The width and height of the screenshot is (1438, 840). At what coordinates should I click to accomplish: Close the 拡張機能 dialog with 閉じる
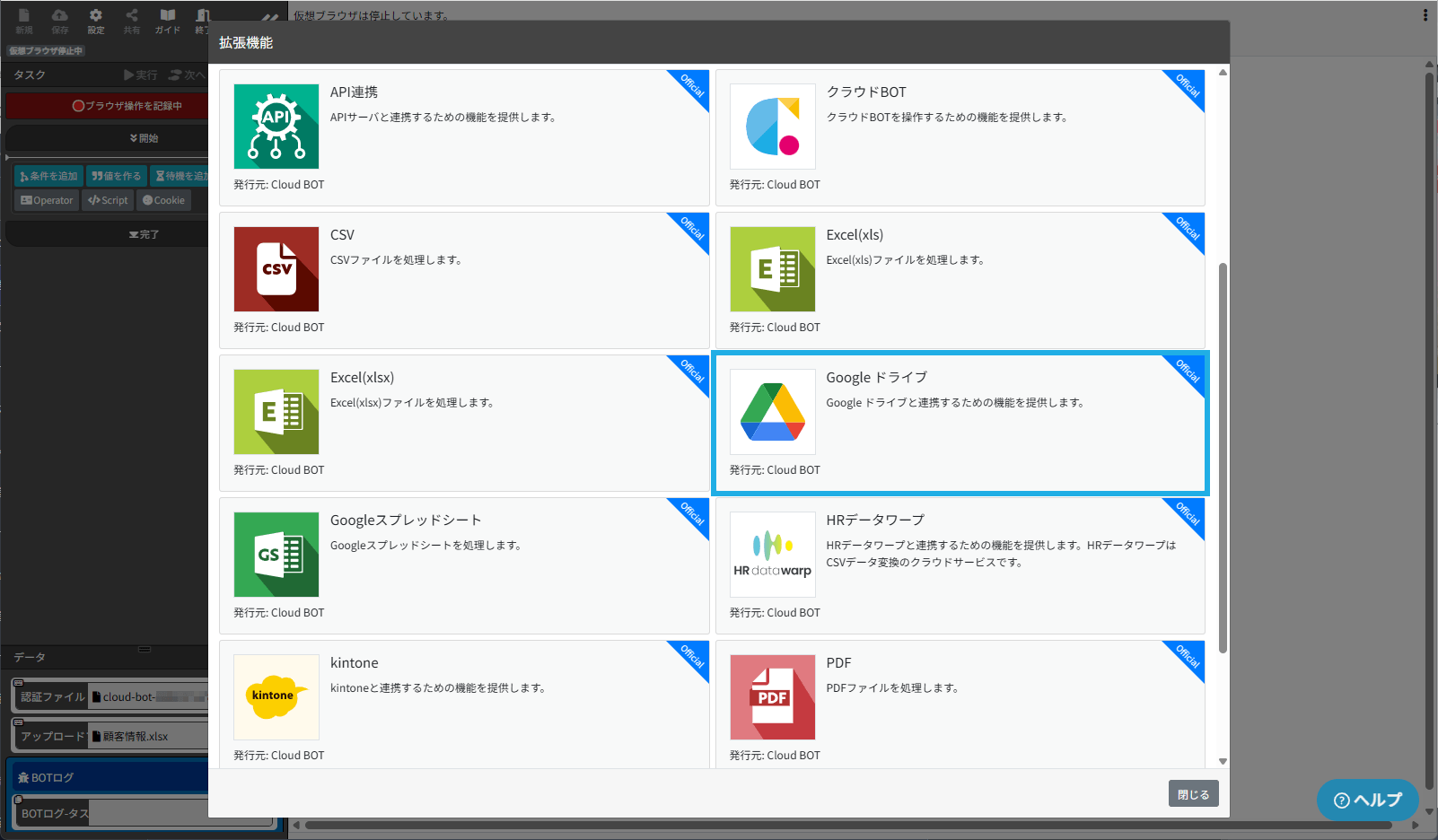[1193, 794]
